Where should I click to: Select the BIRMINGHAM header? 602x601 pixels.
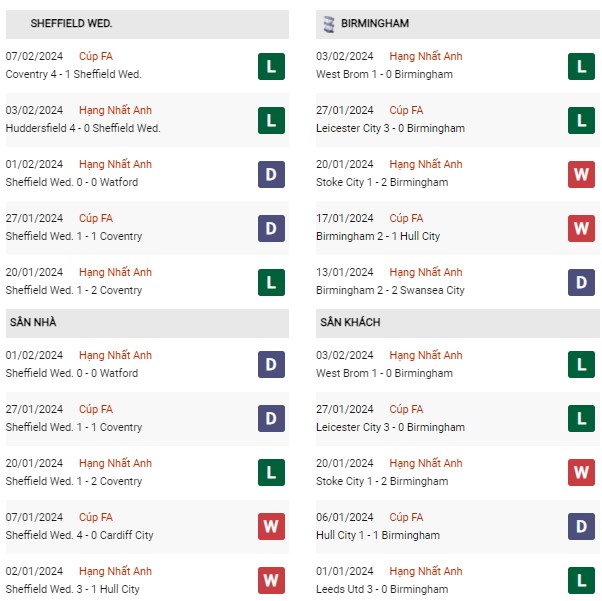click(458, 24)
